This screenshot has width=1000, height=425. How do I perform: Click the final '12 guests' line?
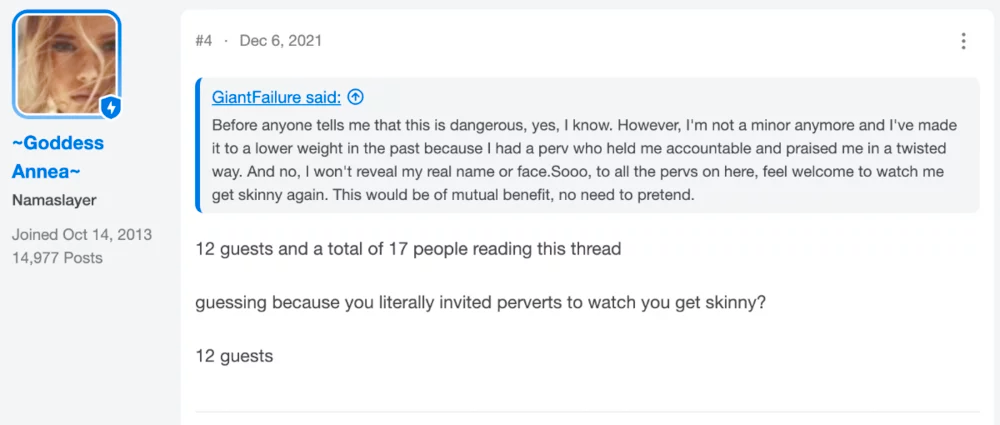click(x=234, y=355)
